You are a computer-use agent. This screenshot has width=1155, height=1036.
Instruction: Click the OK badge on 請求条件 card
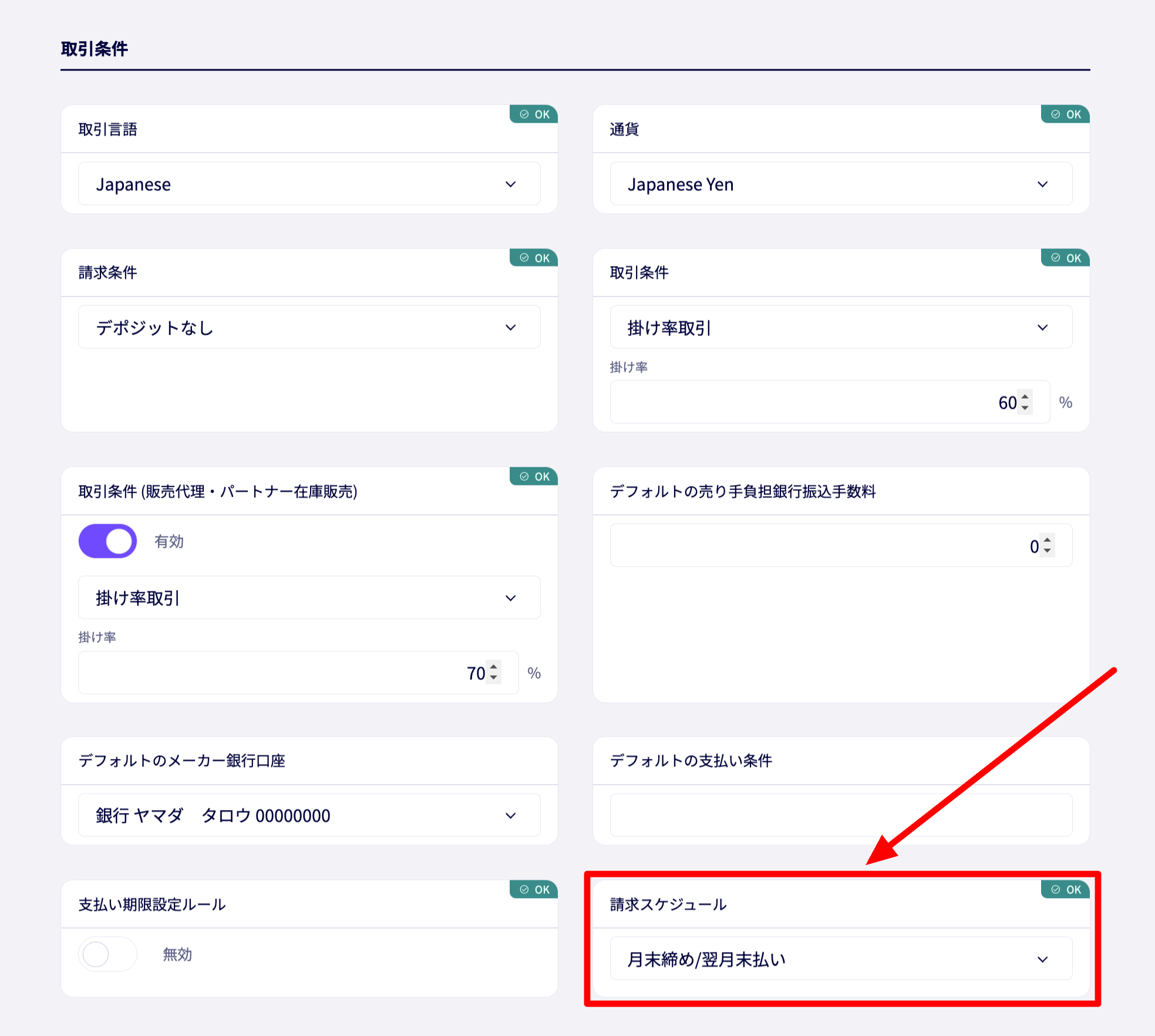point(533,258)
